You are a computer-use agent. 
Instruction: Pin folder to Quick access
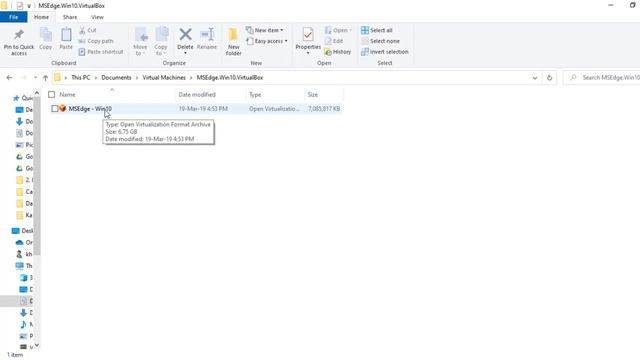pos(19,42)
